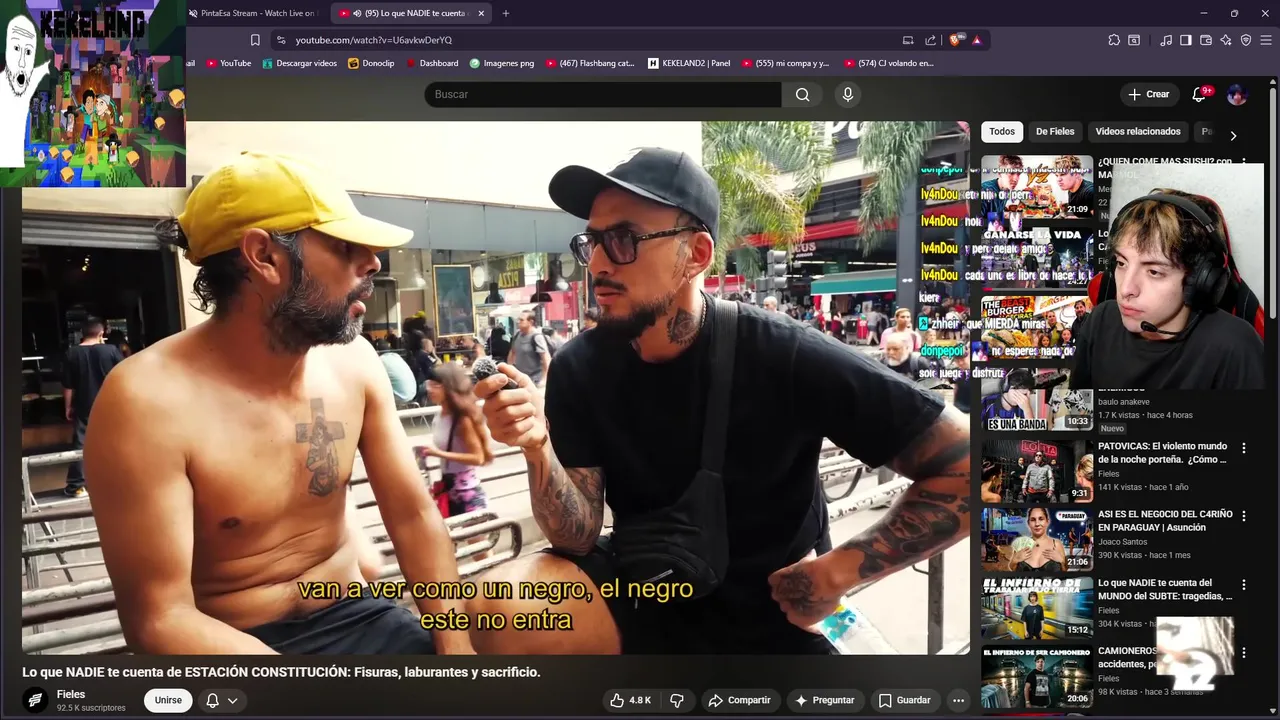Open options menu for QUIEN COME MAS SUSHI video
The height and width of the screenshot is (720, 1280).
pos(1244,162)
